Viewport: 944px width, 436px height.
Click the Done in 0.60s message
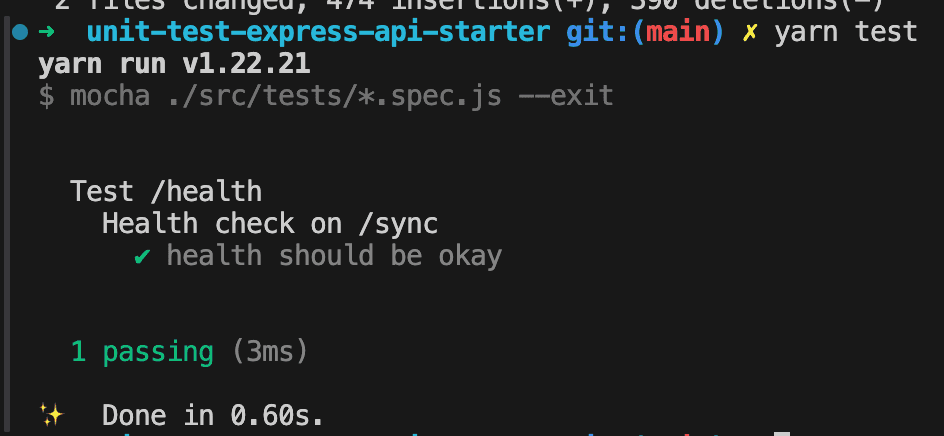point(213,416)
